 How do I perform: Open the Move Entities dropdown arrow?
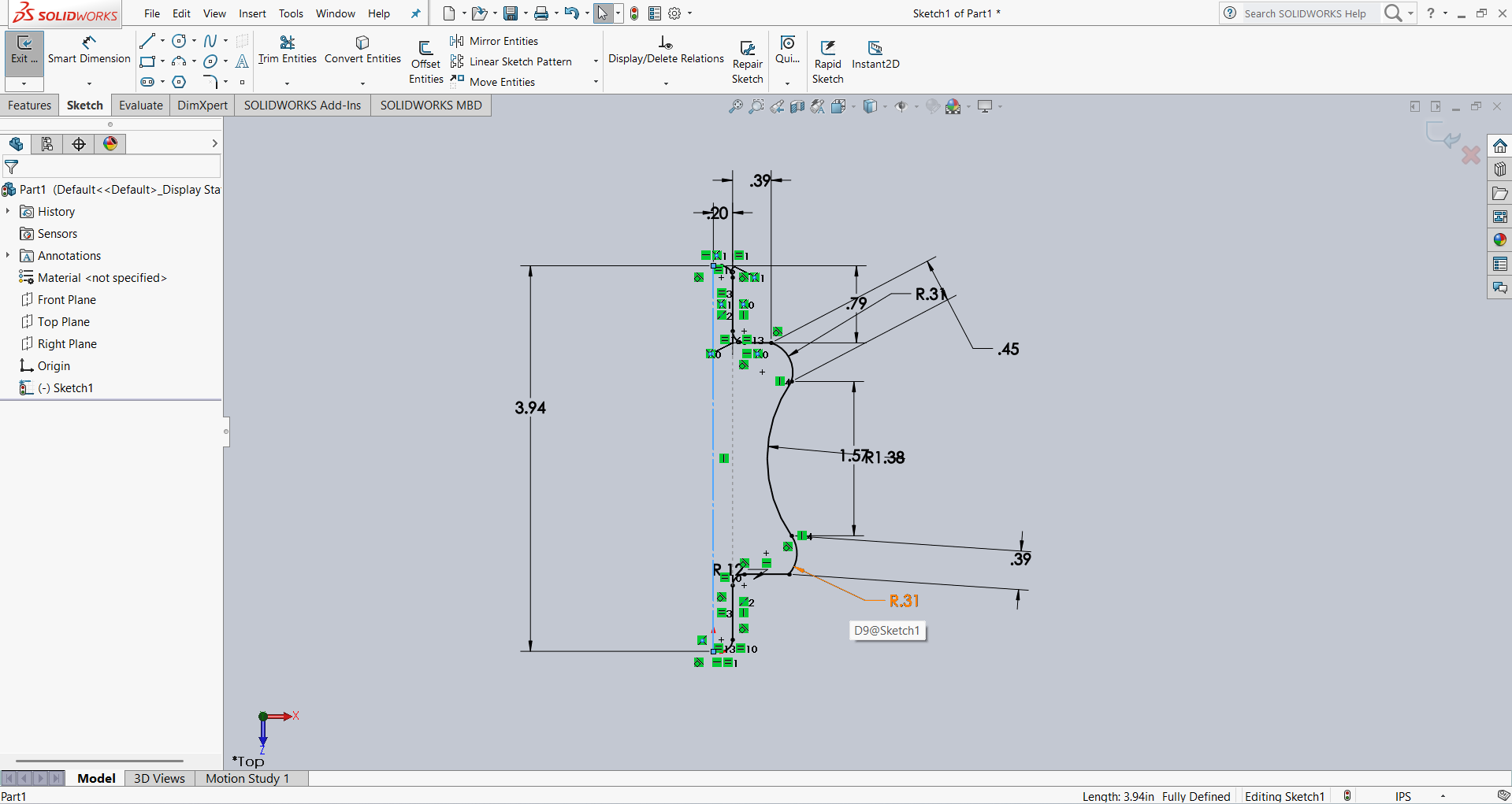(x=596, y=82)
